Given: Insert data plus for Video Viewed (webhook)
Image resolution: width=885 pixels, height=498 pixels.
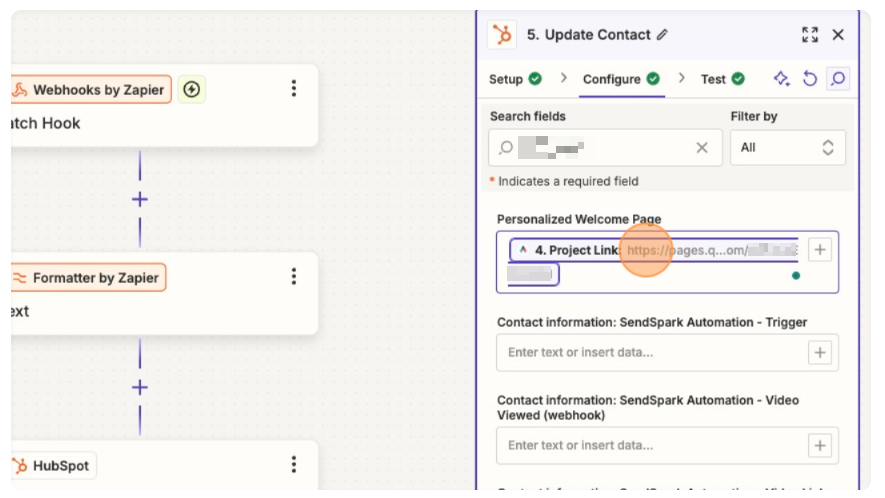Looking at the screenshot, I should coord(820,445).
